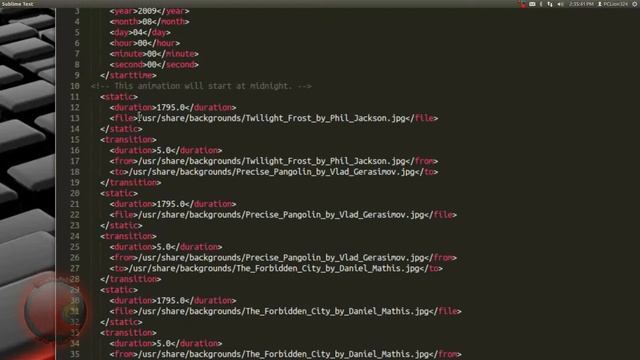Click the clock in the top panel

coord(581,4)
